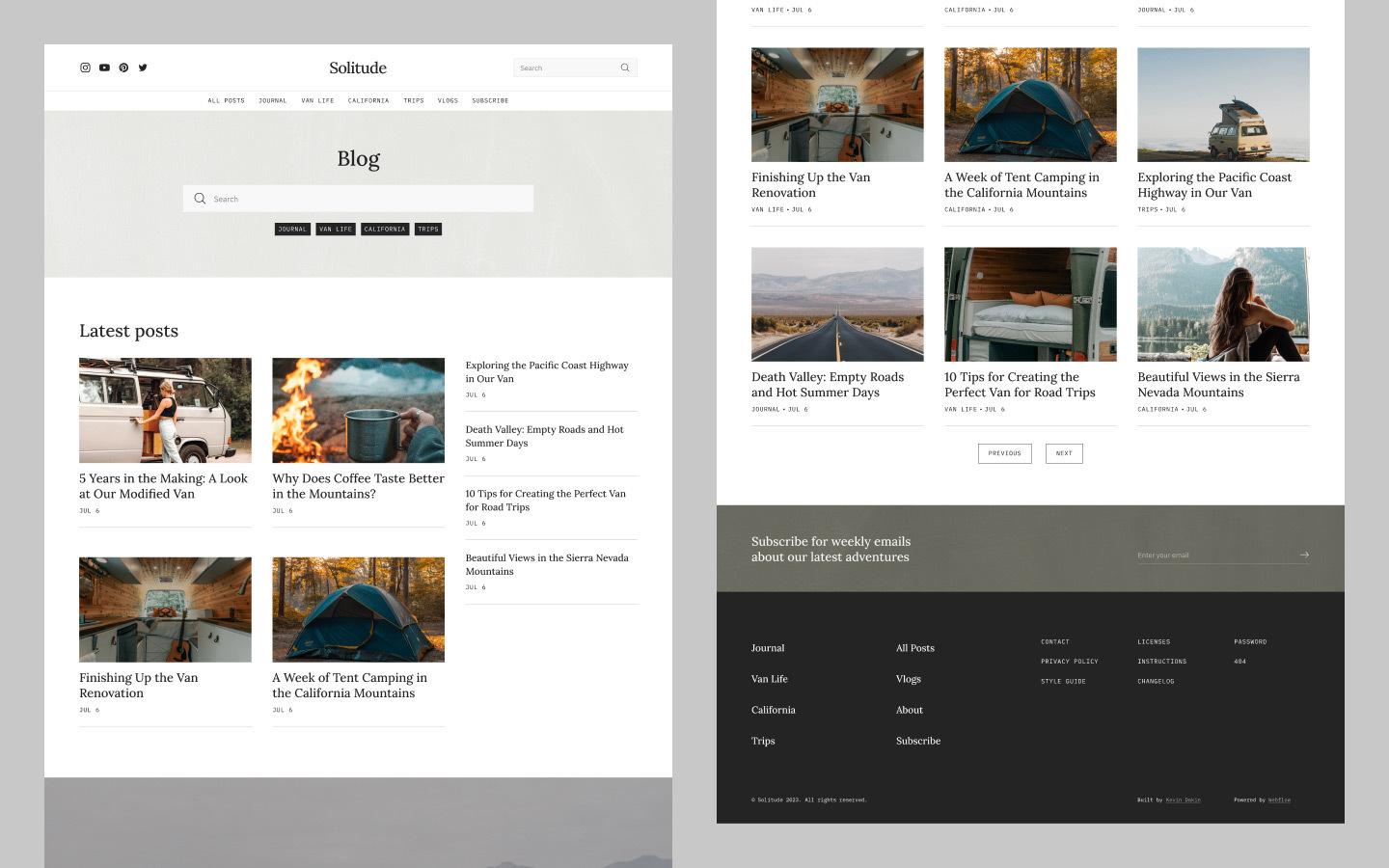Open the Changelog footer link
The width and height of the screenshot is (1389, 868).
(1154, 681)
